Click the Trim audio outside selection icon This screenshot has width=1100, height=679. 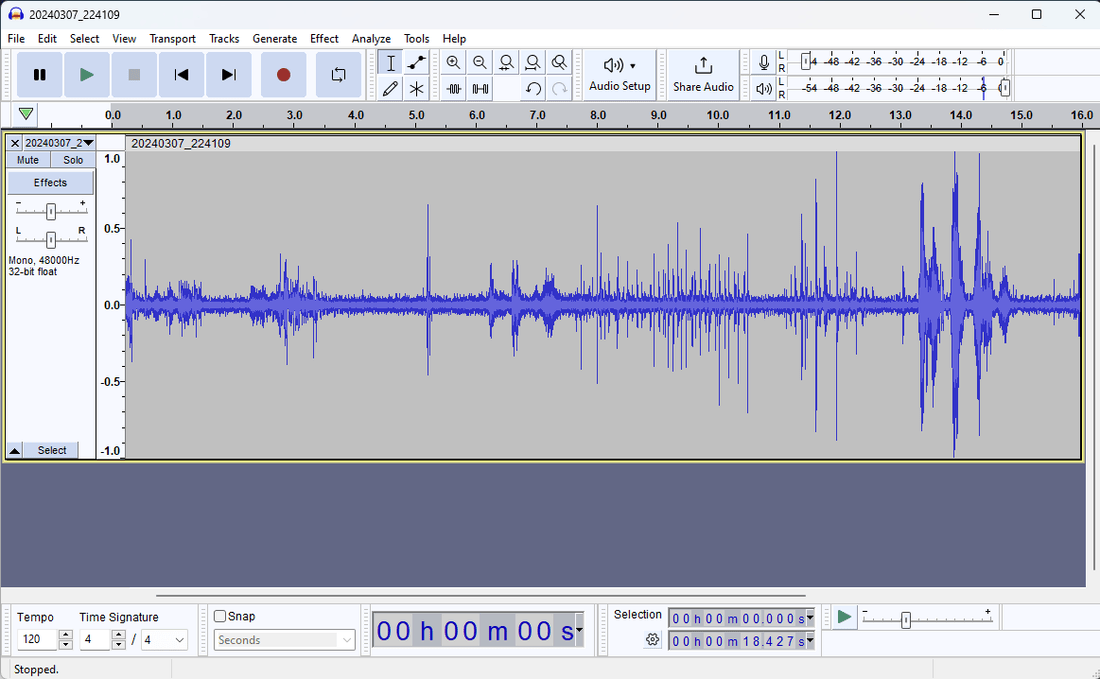pos(454,89)
